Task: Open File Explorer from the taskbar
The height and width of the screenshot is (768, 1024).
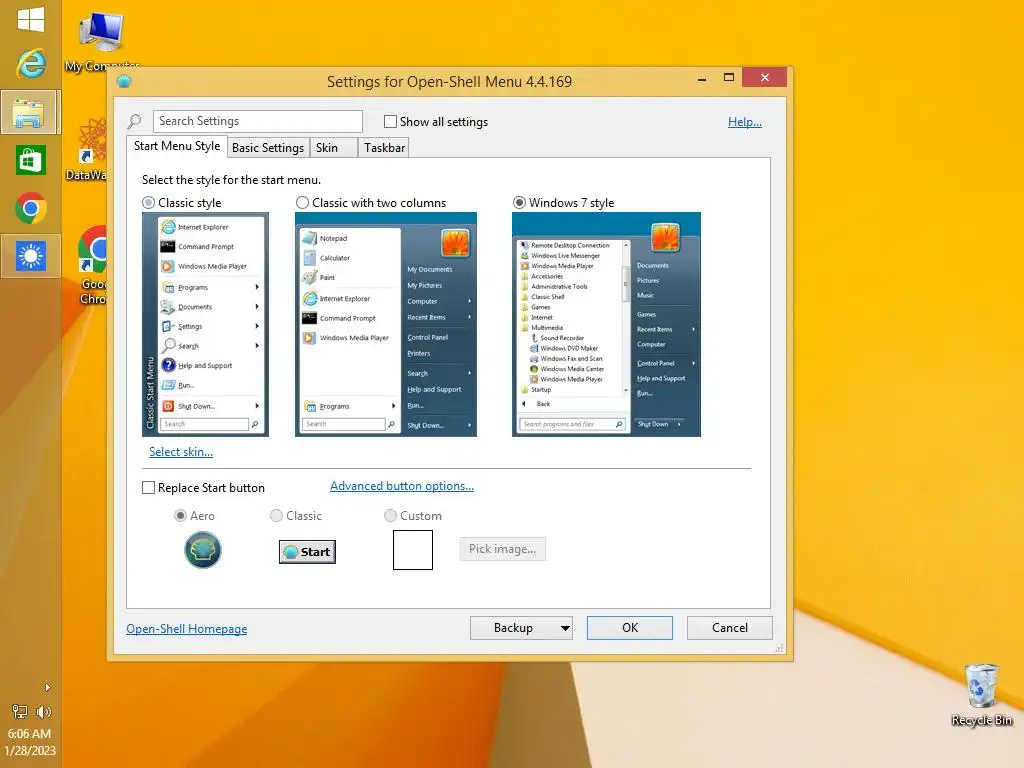Action: pos(30,112)
